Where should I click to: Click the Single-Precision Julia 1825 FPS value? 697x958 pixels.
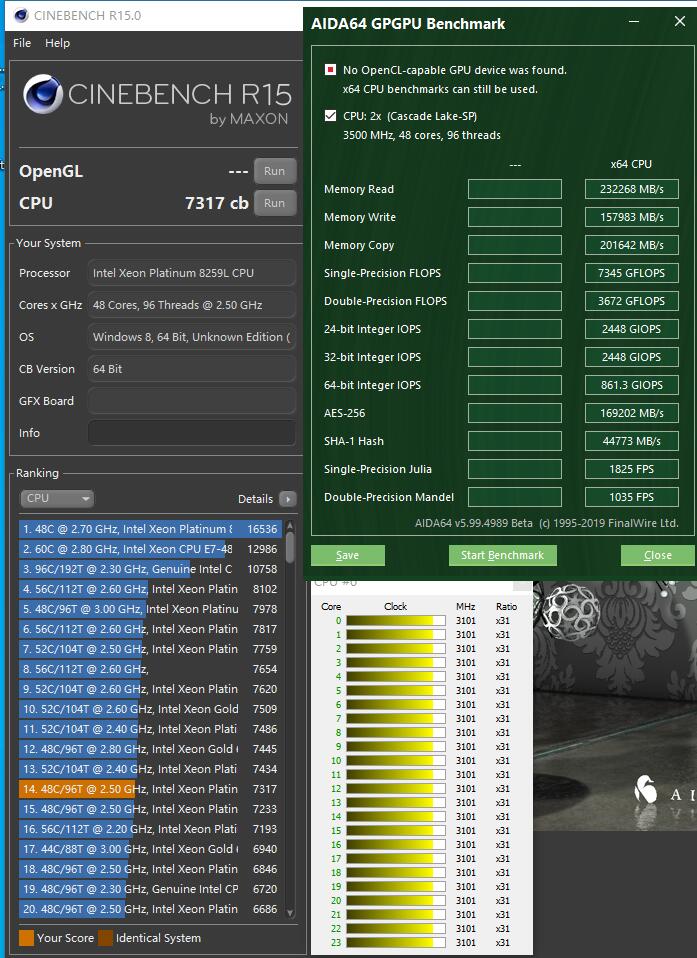(632, 469)
